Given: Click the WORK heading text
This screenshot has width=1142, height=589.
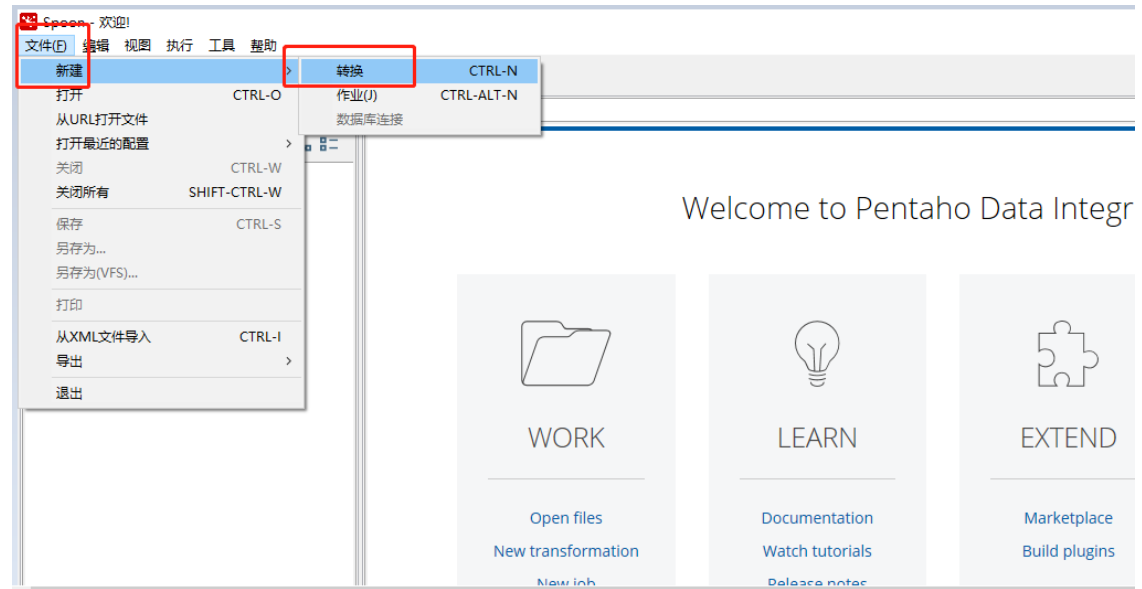Looking at the screenshot, I should point(566,438).
